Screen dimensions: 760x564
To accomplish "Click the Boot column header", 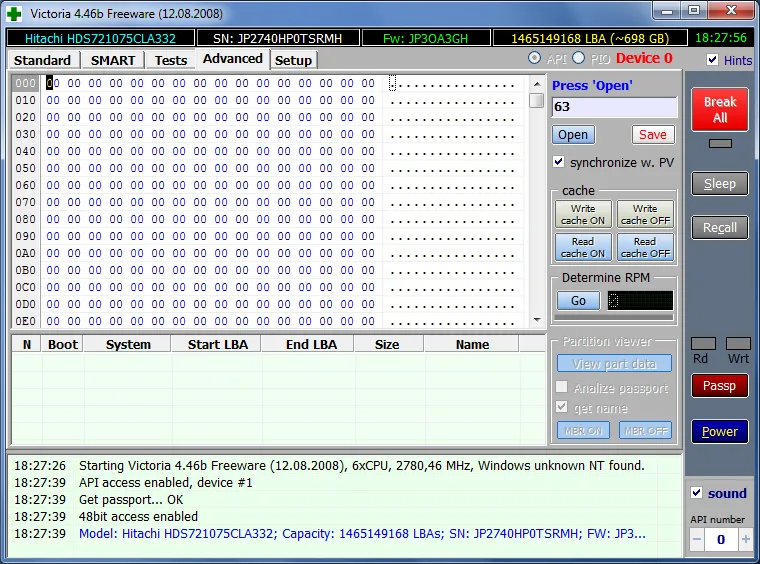I will tap(63, 345).
